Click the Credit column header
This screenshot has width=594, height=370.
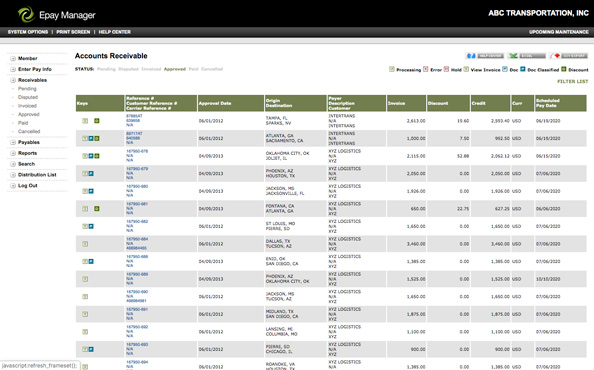point(490,103)
